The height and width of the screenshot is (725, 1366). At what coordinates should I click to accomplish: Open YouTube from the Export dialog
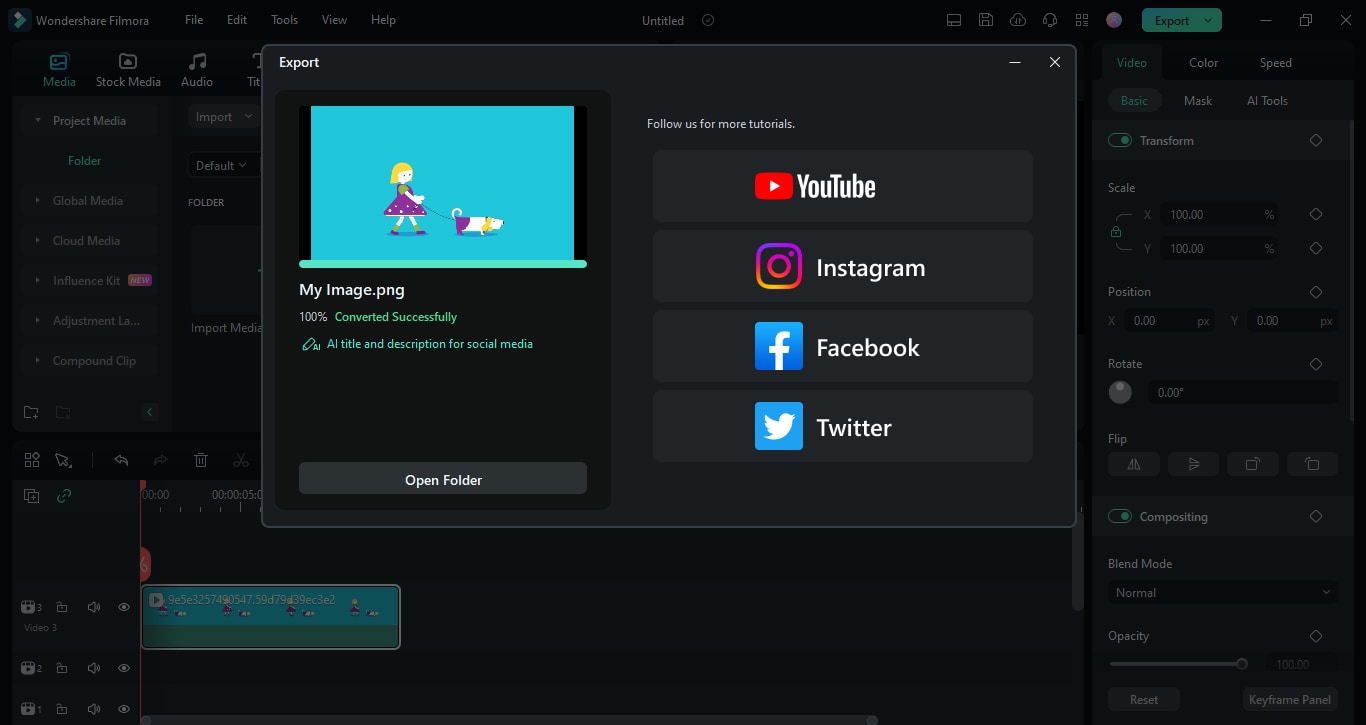pos(842,186)
